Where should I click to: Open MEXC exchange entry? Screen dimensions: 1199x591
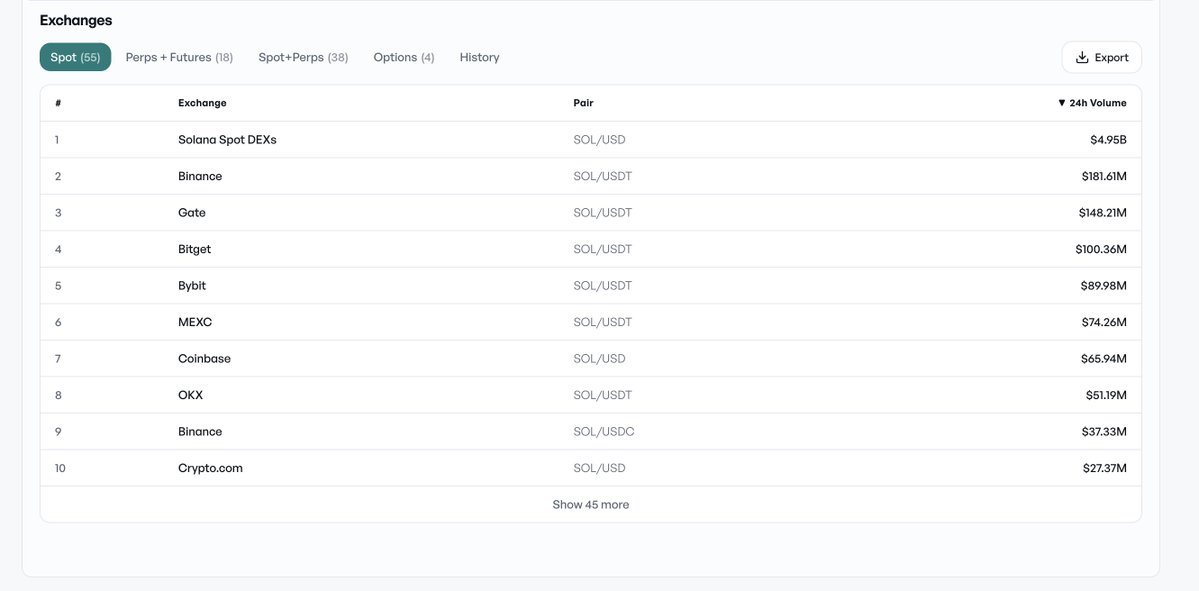195,322
